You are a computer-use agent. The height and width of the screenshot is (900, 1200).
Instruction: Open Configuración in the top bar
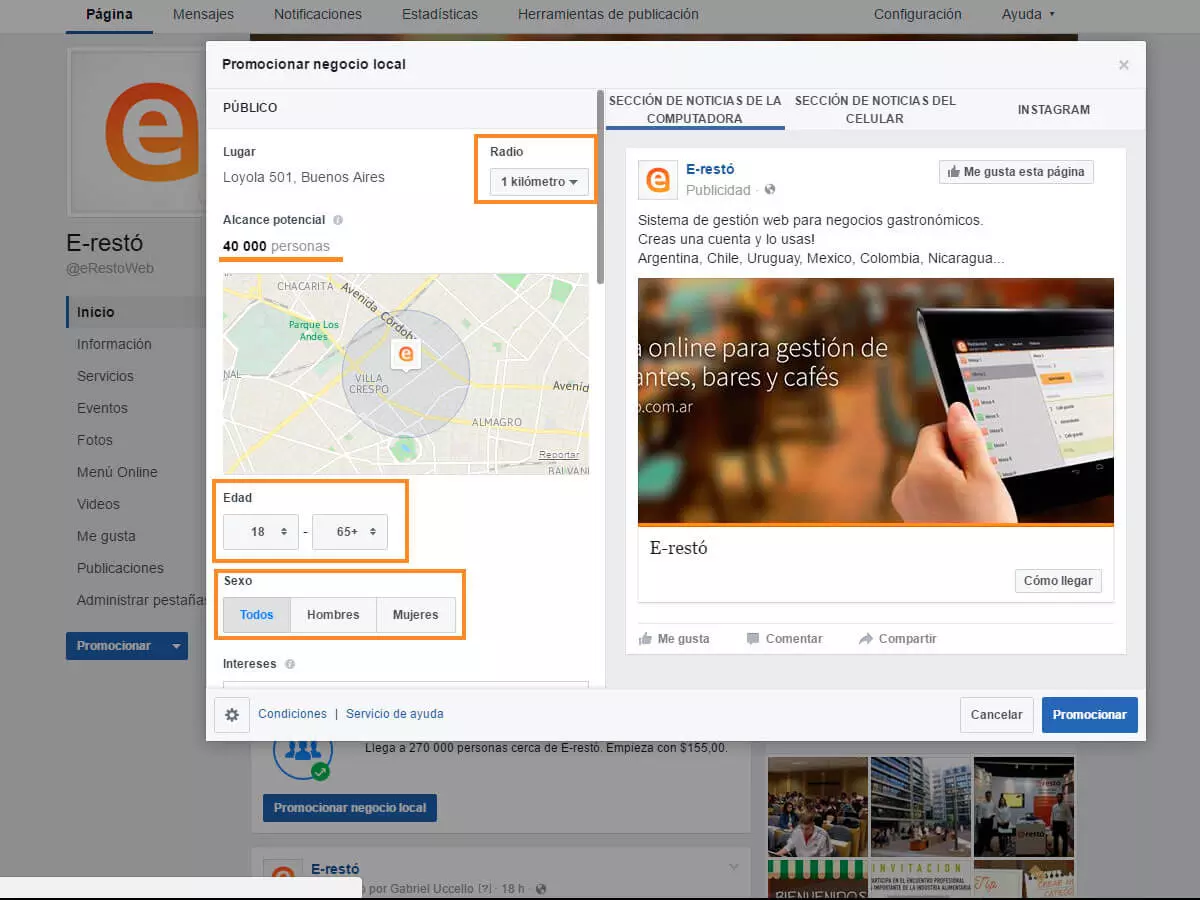point(918,15)
